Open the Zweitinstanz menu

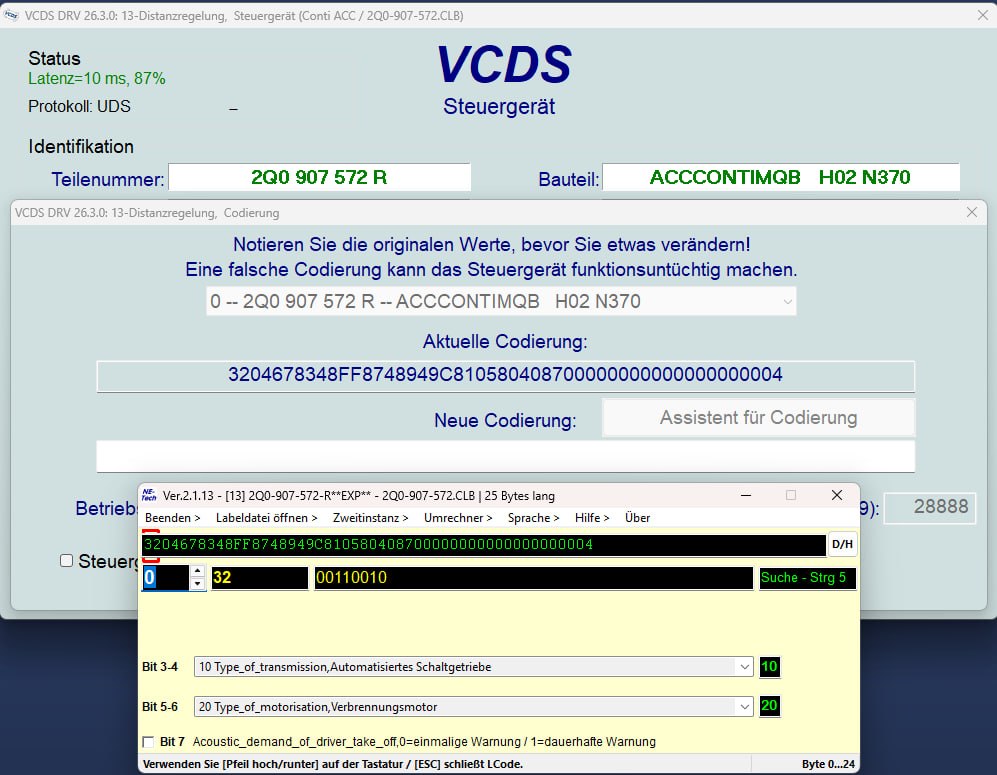point(371,518)
